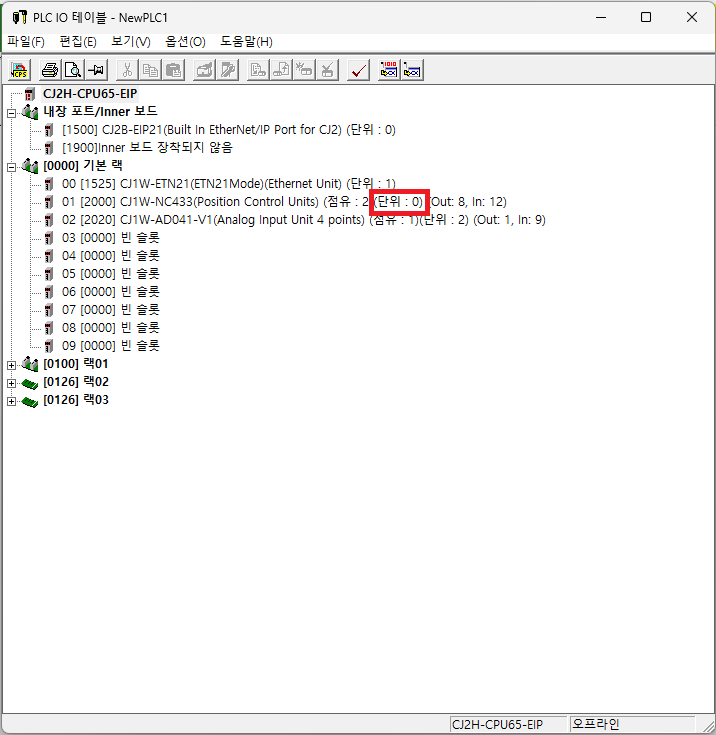Select the 내장 포트/Inner 보드 label

click(100, 112)
